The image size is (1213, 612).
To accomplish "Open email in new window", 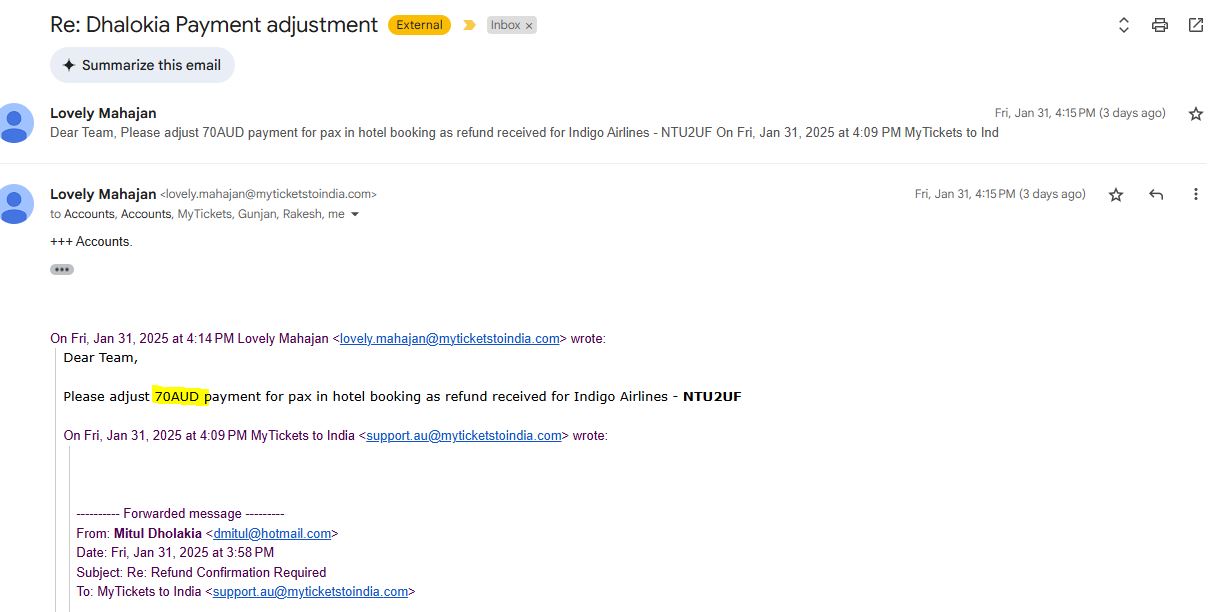I will click(1195, 25).
